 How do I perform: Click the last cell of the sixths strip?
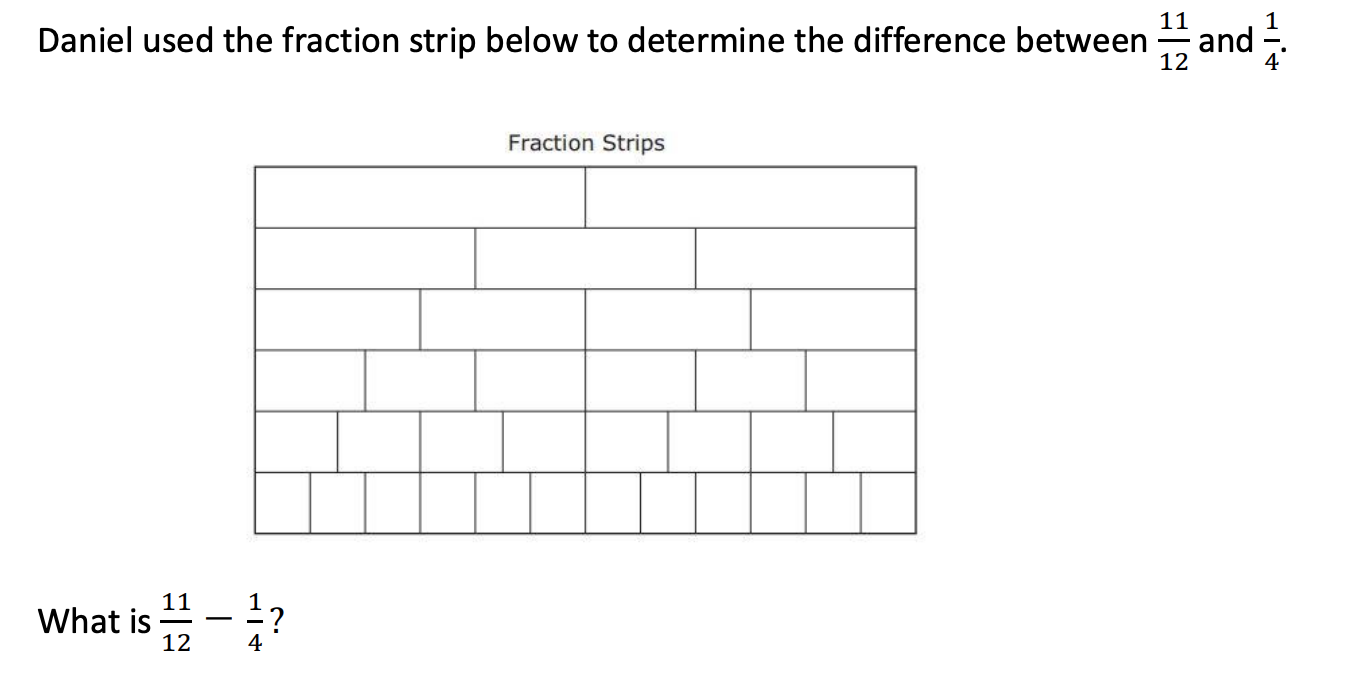pyautogui.click(x=860, y=380)
